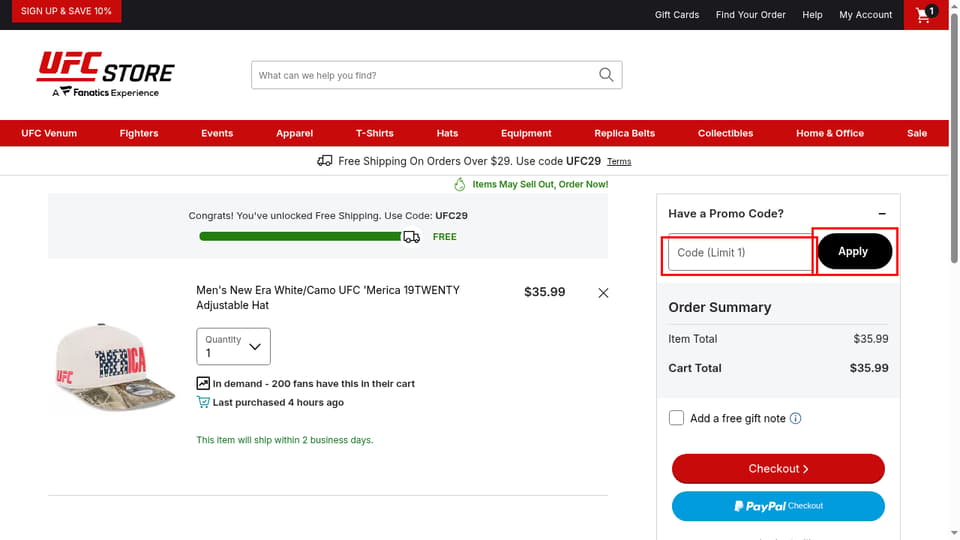The image size is (960, 540).
Task: Open the Help link
Action: click(x=812, y=15)
